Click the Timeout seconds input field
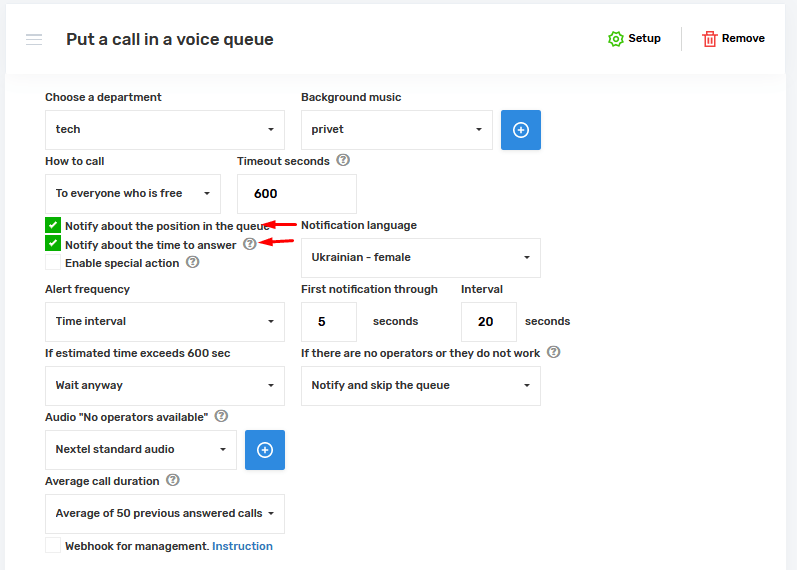This screenshot has width=797, height=570. [296, 194]
